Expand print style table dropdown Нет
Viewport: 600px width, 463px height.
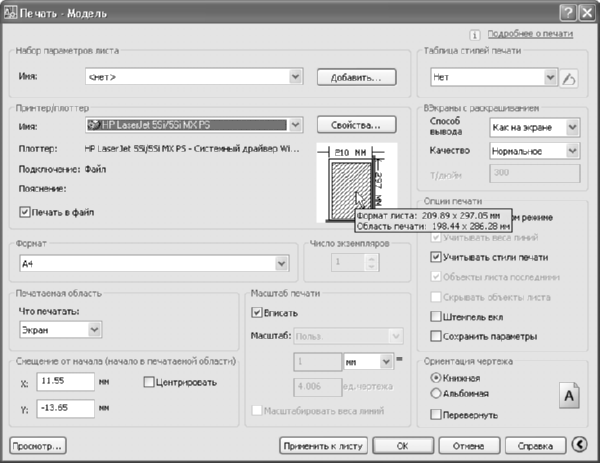coord(494,78)
